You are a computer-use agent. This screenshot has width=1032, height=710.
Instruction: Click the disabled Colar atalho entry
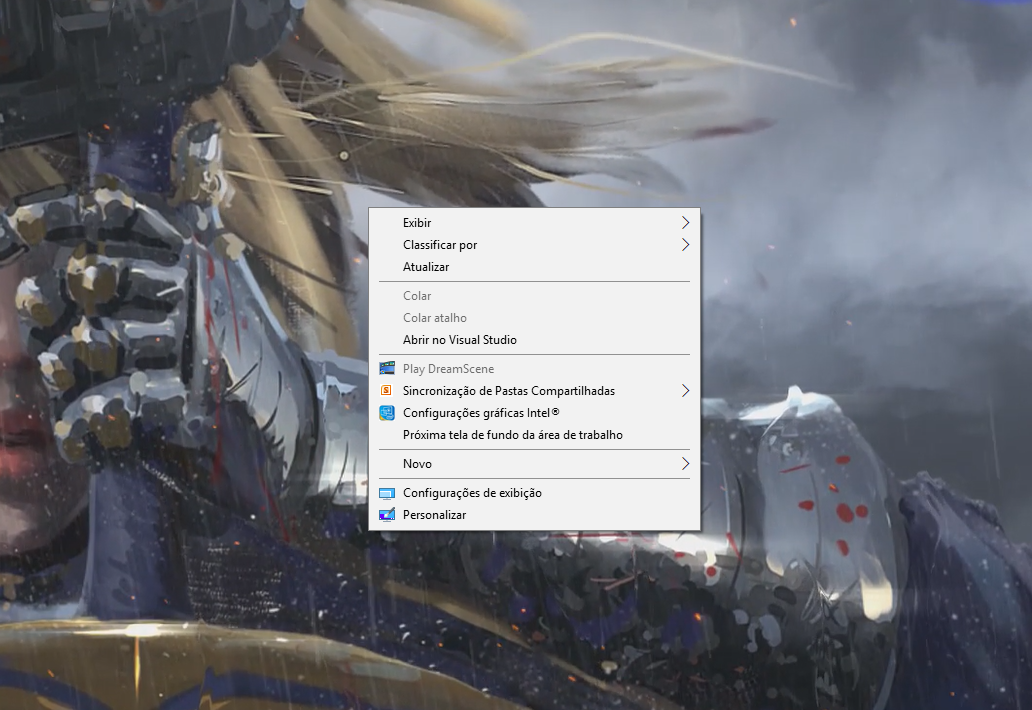534,318
